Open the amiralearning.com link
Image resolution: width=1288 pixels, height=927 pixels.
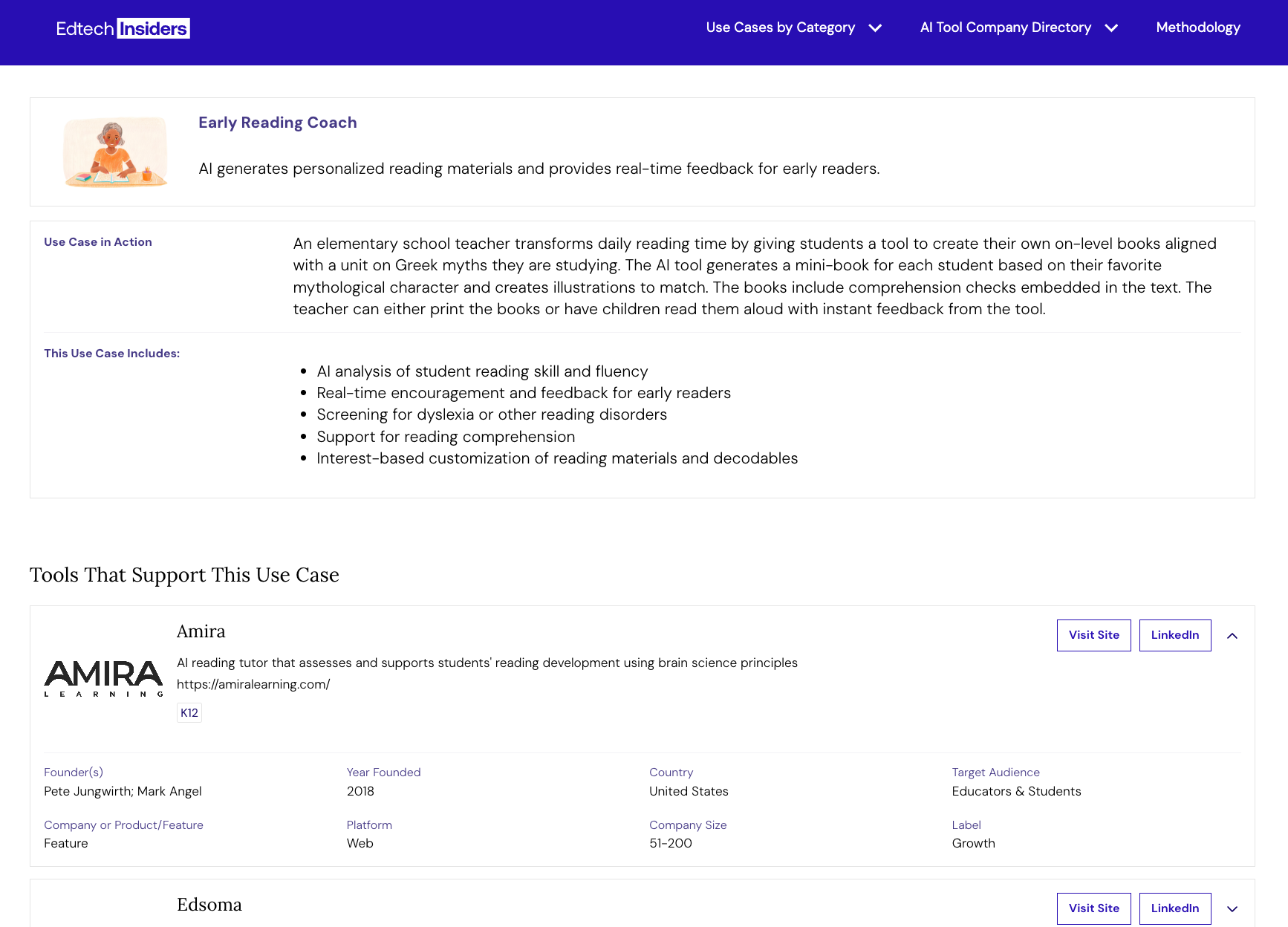click(x=253, y=684)
